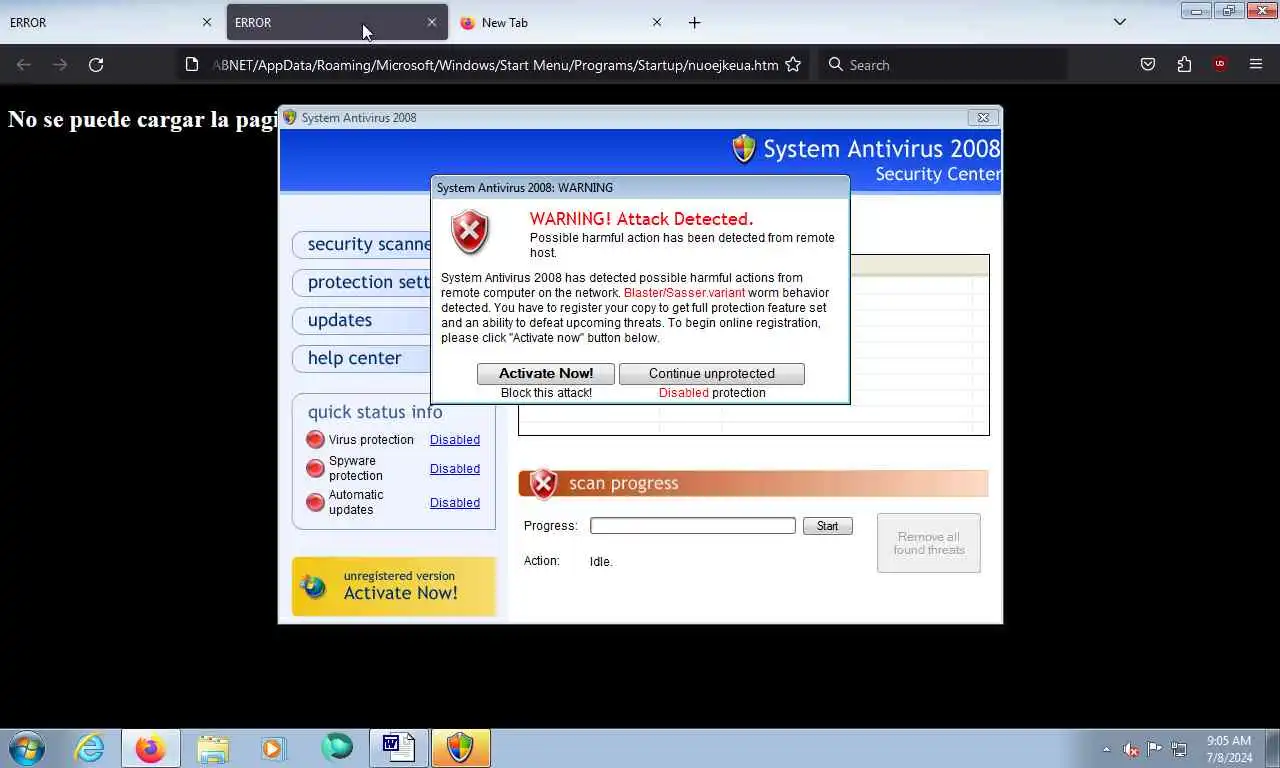Open the updates section
Screen dimensions: 1280x768
(x=363, y=320)
